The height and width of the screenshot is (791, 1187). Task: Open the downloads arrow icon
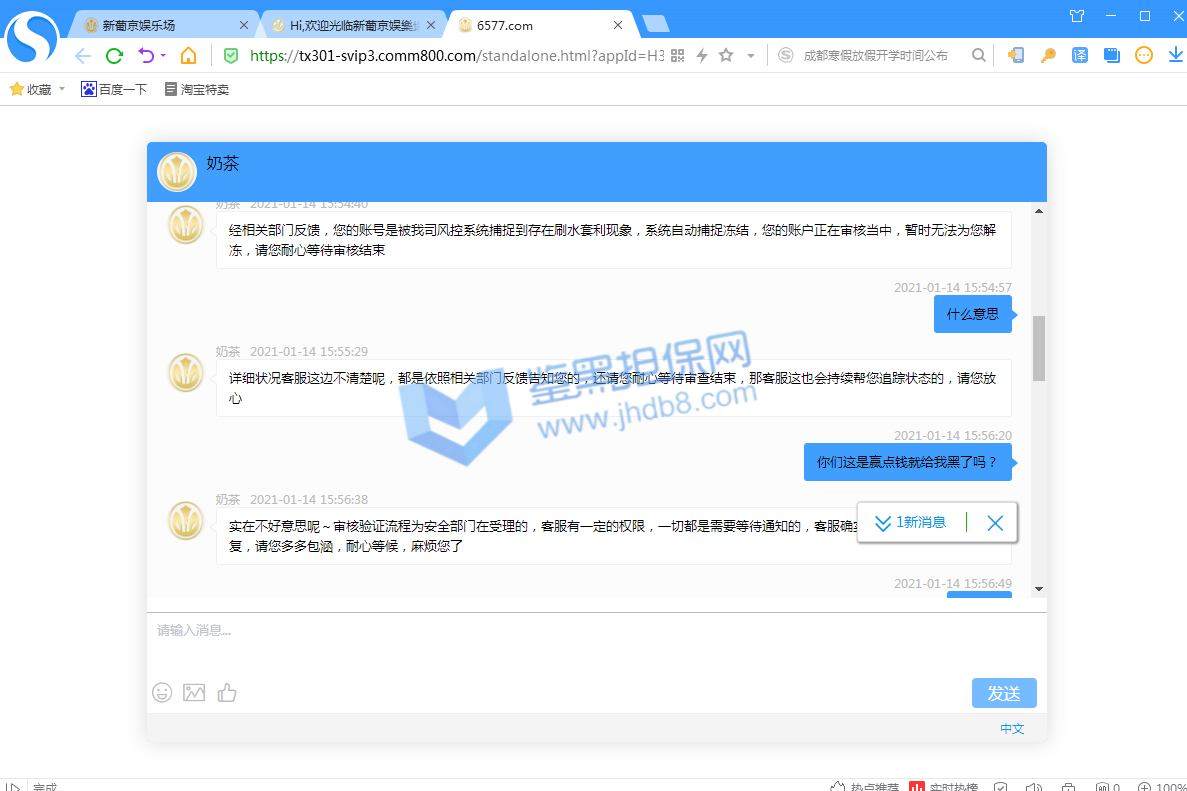click(1176, 56)
